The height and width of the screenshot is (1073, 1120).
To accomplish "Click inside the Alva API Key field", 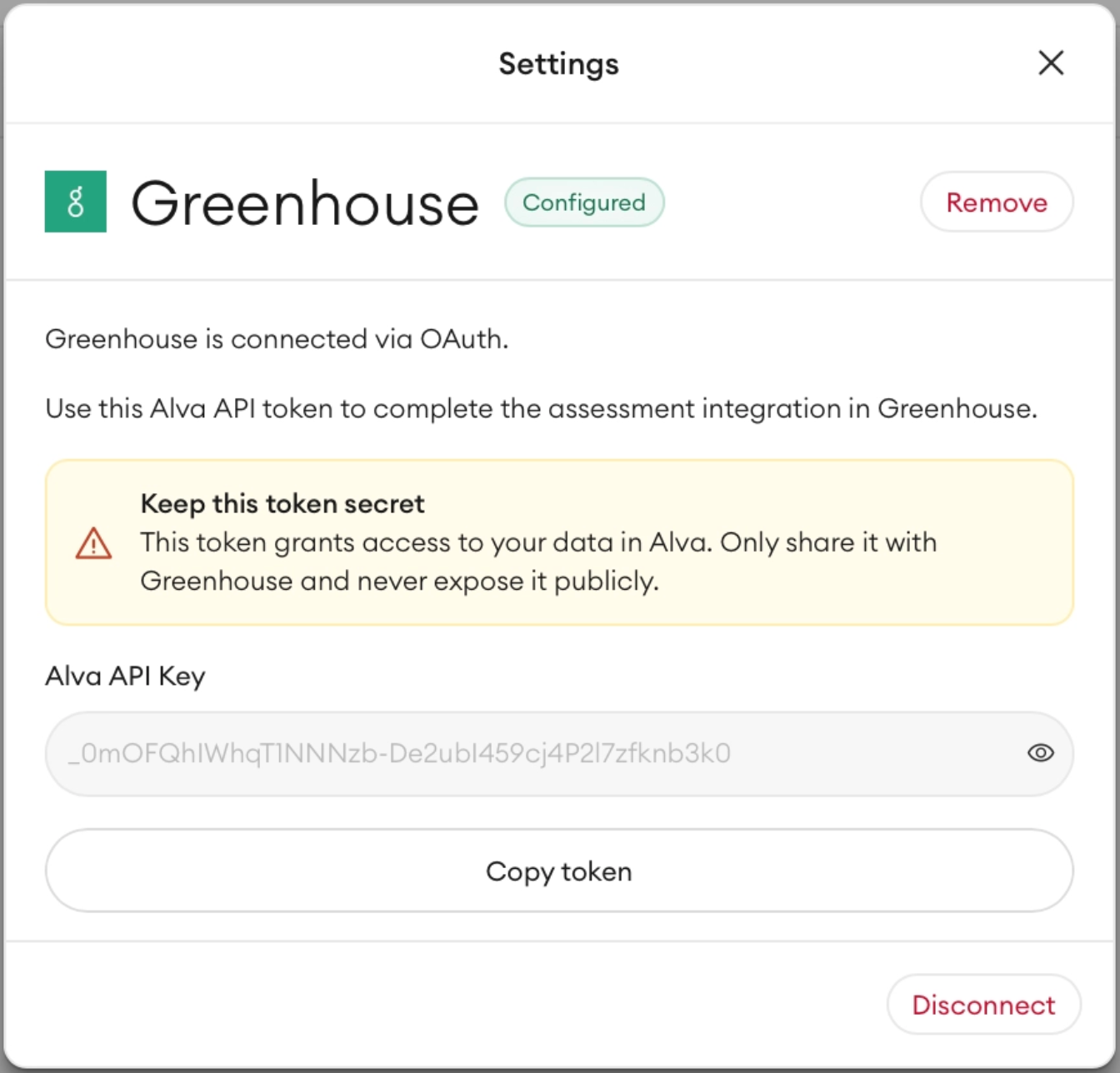I will tap(559, 753).
